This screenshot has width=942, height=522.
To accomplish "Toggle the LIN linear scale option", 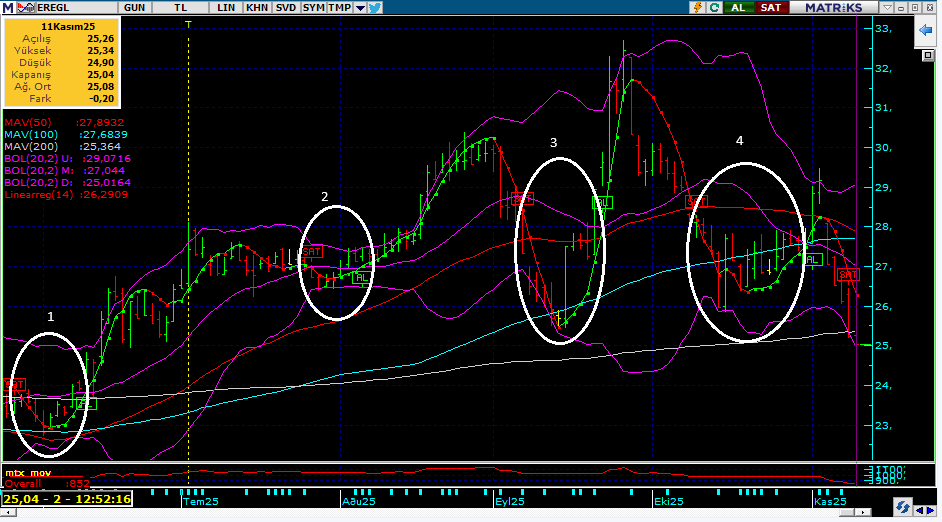I will pyautogui.click(x=227, y=7).
